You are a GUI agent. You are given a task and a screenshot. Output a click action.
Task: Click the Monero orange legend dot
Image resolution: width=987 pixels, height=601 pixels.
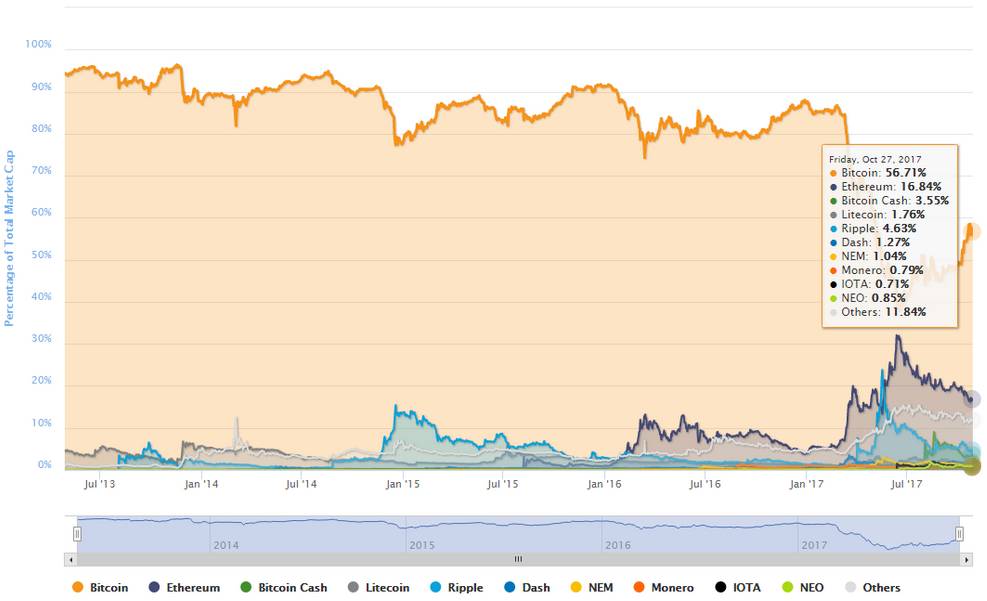(639, 587)
